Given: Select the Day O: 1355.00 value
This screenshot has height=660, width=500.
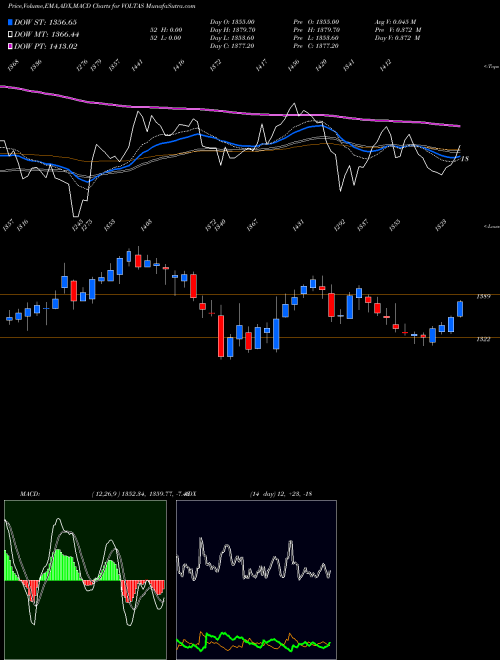Looking at the screenshot, I should [233, 22].
